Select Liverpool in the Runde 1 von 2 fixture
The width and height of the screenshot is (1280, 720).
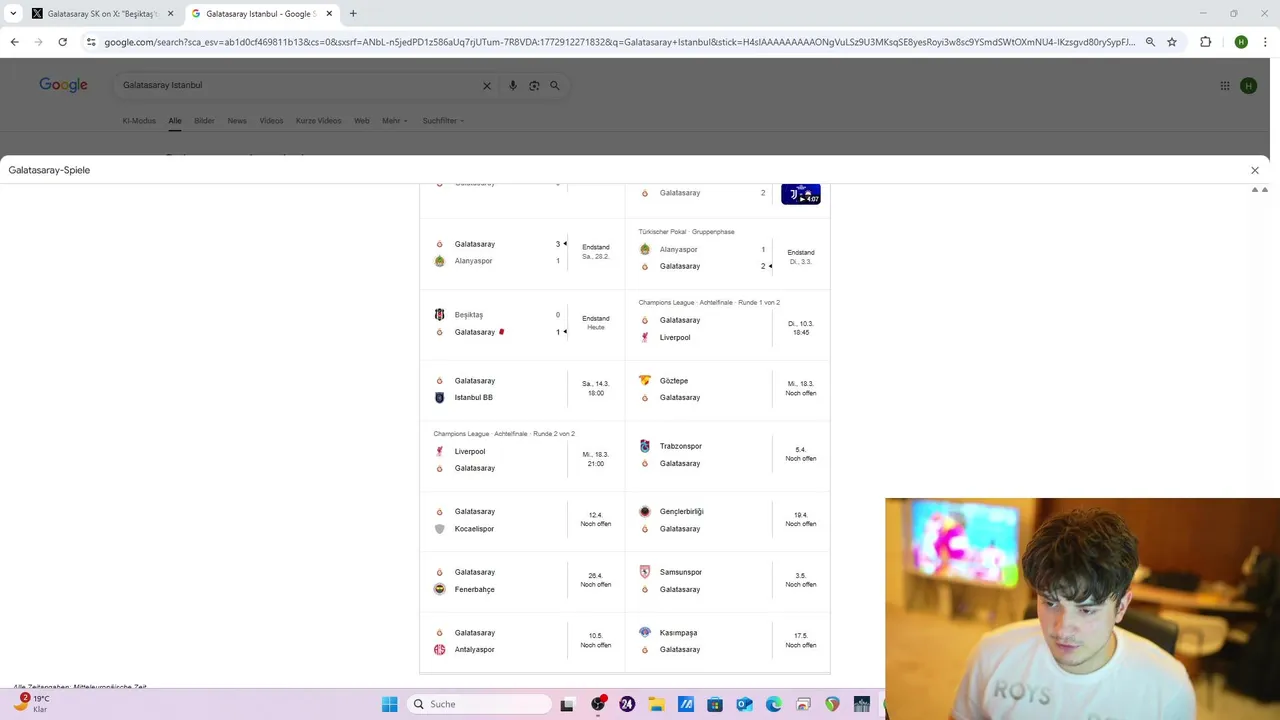point(675,337)
